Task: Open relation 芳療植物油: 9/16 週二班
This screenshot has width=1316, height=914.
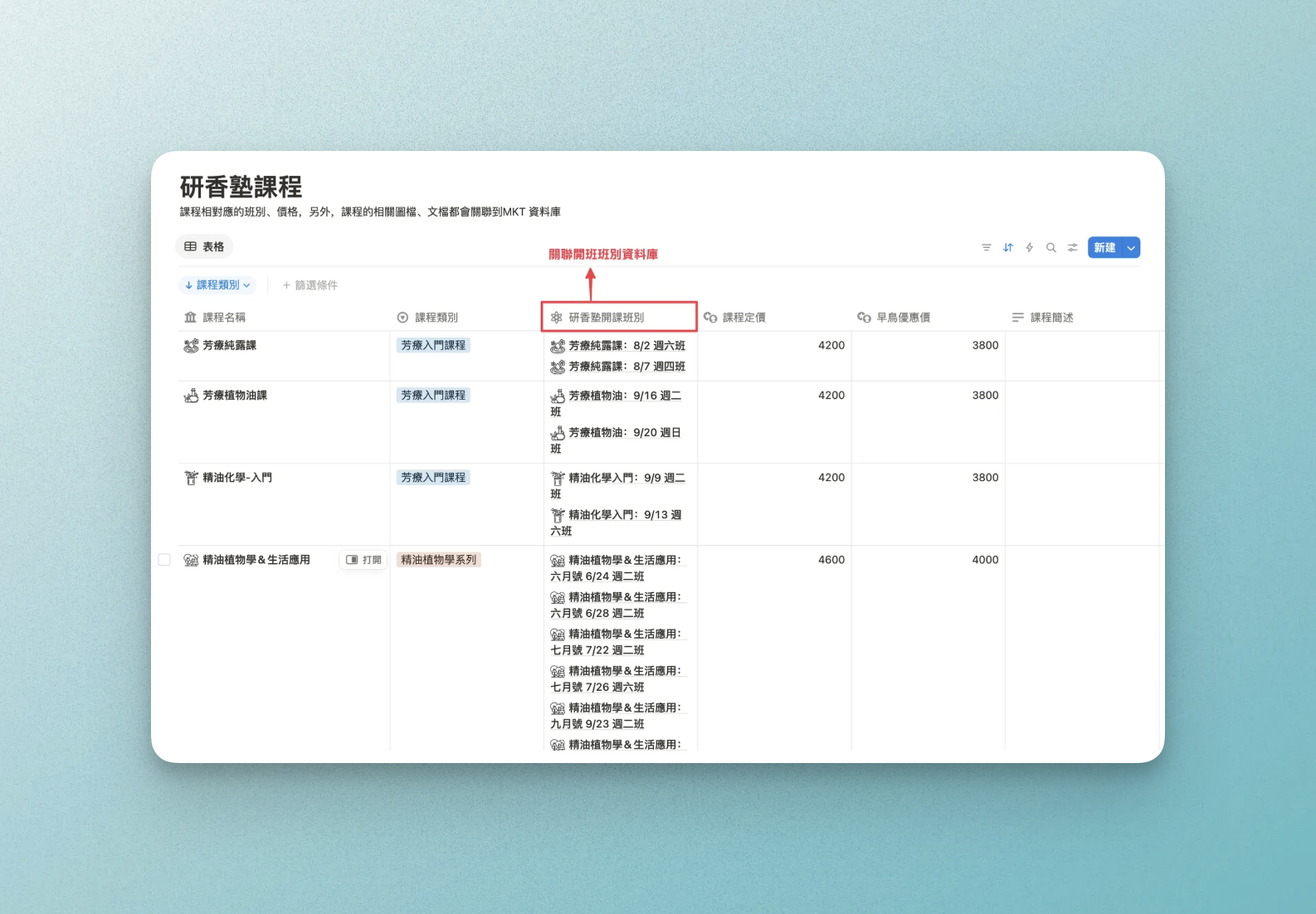Action: point(617,403)
